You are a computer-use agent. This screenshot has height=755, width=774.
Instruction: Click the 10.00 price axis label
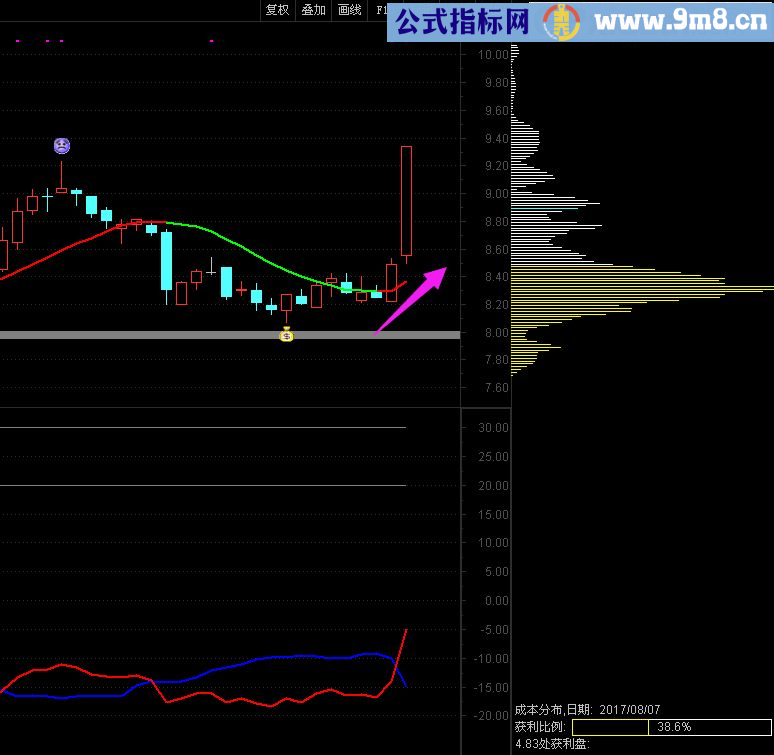(493, 55)
